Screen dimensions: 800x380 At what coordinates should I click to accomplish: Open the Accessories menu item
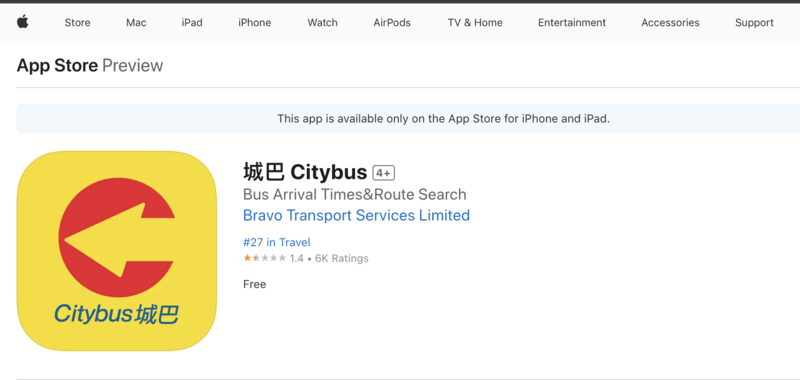click(x=670, y=22)
